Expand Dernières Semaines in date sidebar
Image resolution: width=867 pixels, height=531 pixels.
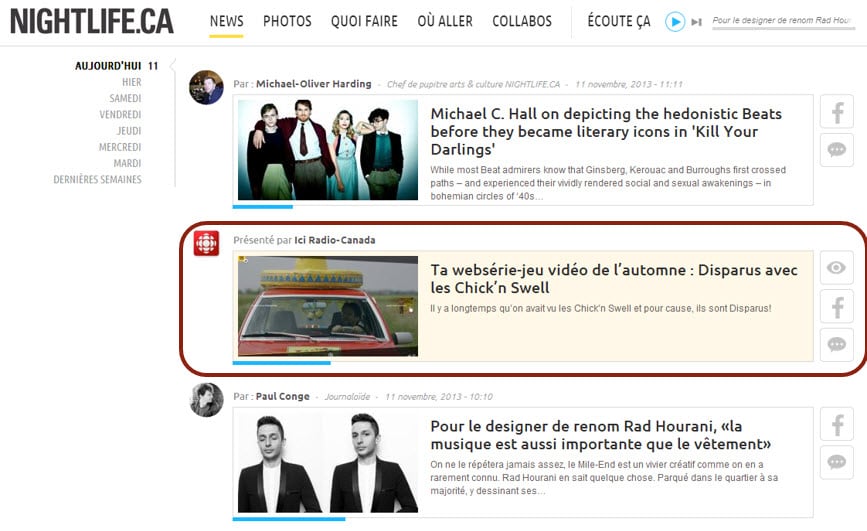click(x=97, y=180)
